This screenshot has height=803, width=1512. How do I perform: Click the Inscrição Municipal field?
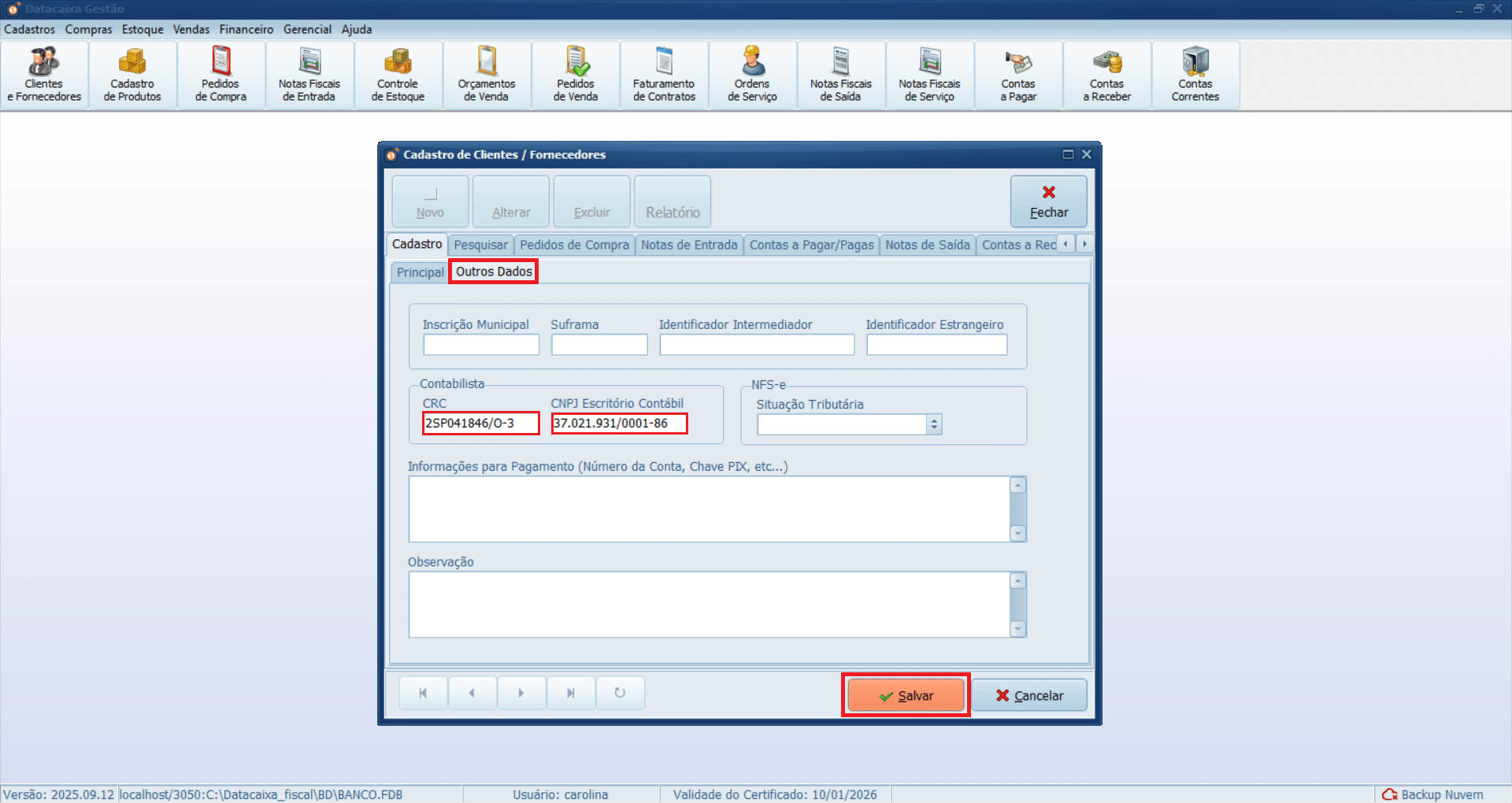click(x=481, y=345)
